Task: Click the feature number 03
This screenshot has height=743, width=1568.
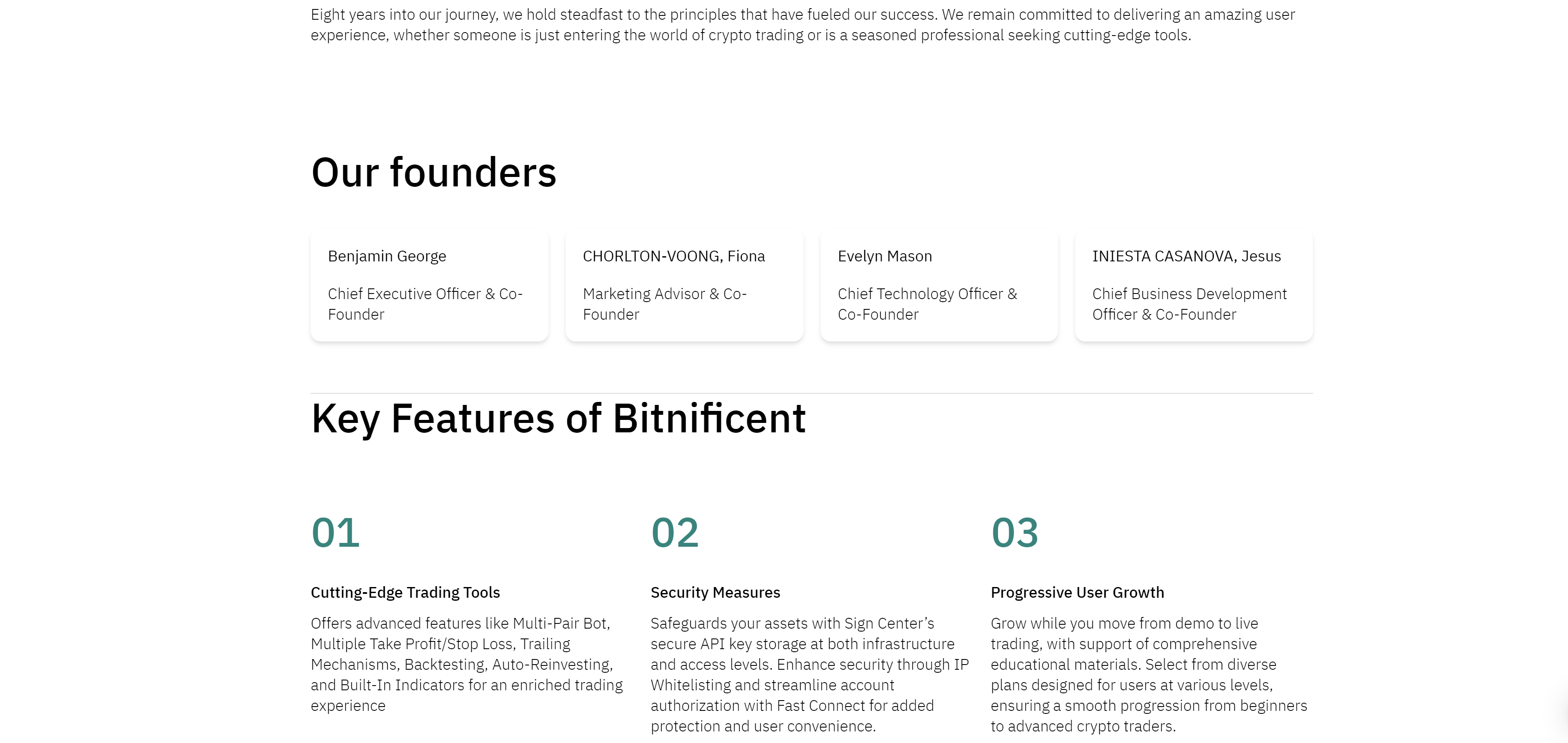Action: coord(1014,533)
